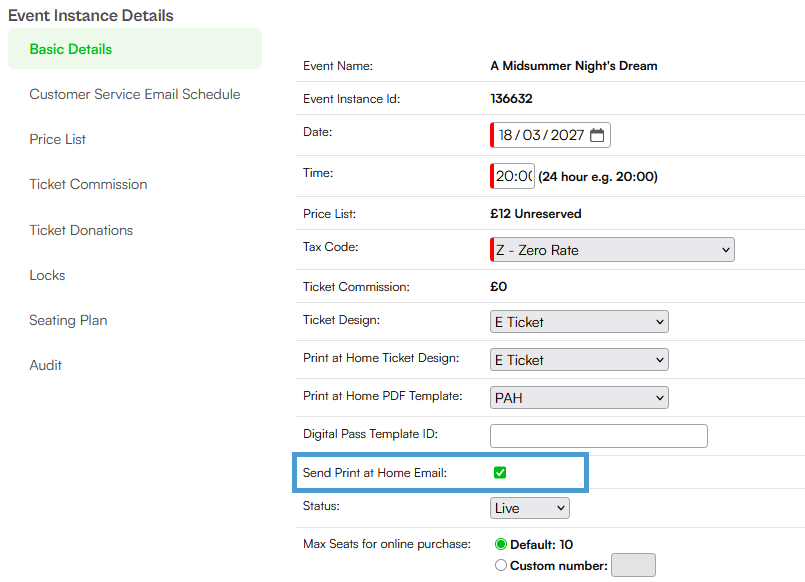Uncheck Send Print at Home Email checkbox
The image size is (805, 582).
[x=500, y=473]
